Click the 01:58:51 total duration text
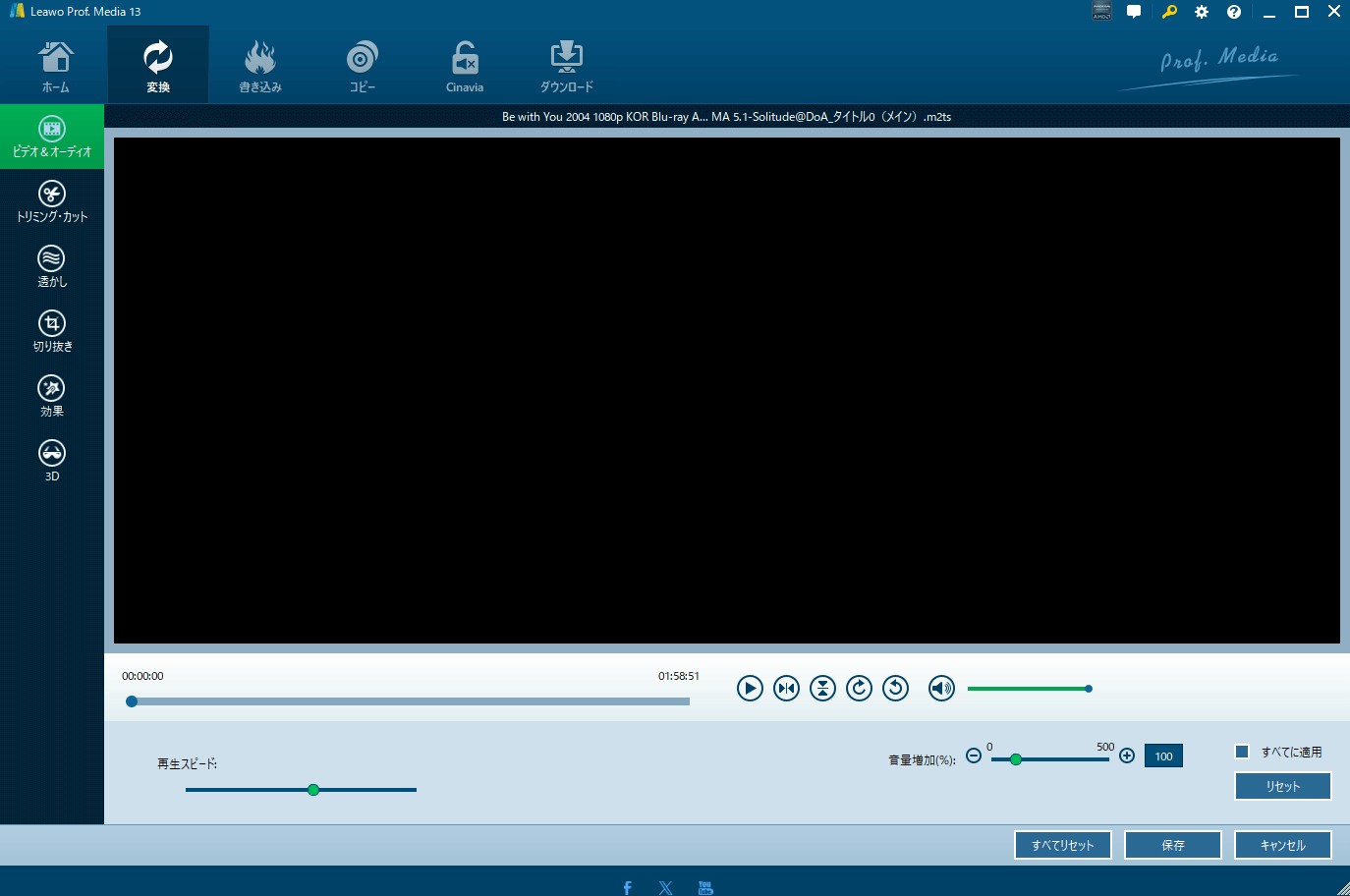The height and width of the screenshot is (896, 1350). click(x=679, y=676)
